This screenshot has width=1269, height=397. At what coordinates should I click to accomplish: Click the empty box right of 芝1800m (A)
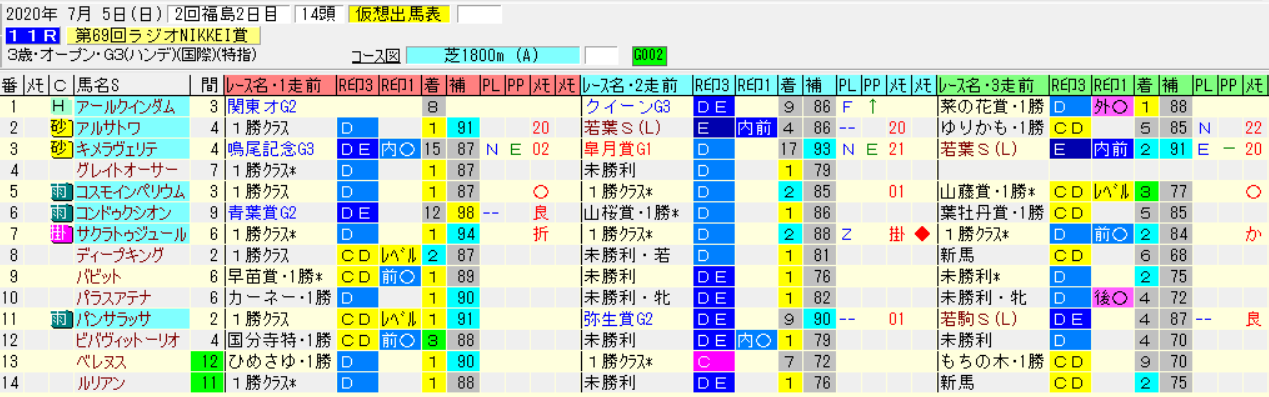pos(601,55)
